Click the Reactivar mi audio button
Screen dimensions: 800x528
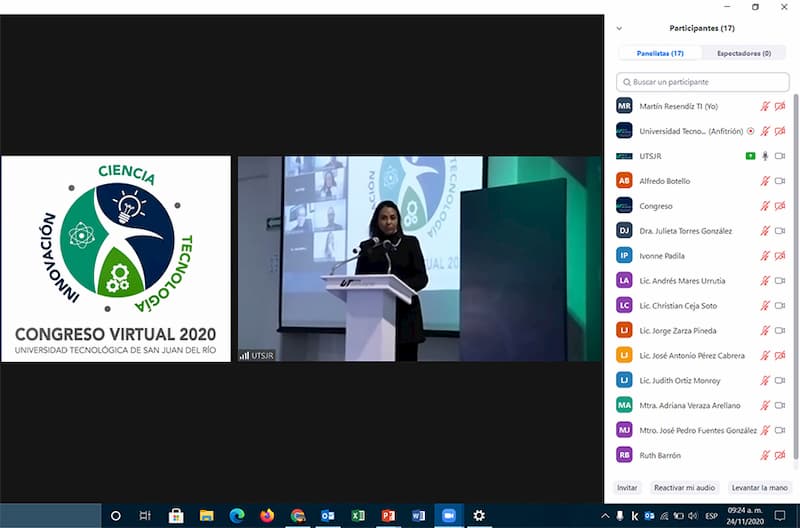(684, 488)
